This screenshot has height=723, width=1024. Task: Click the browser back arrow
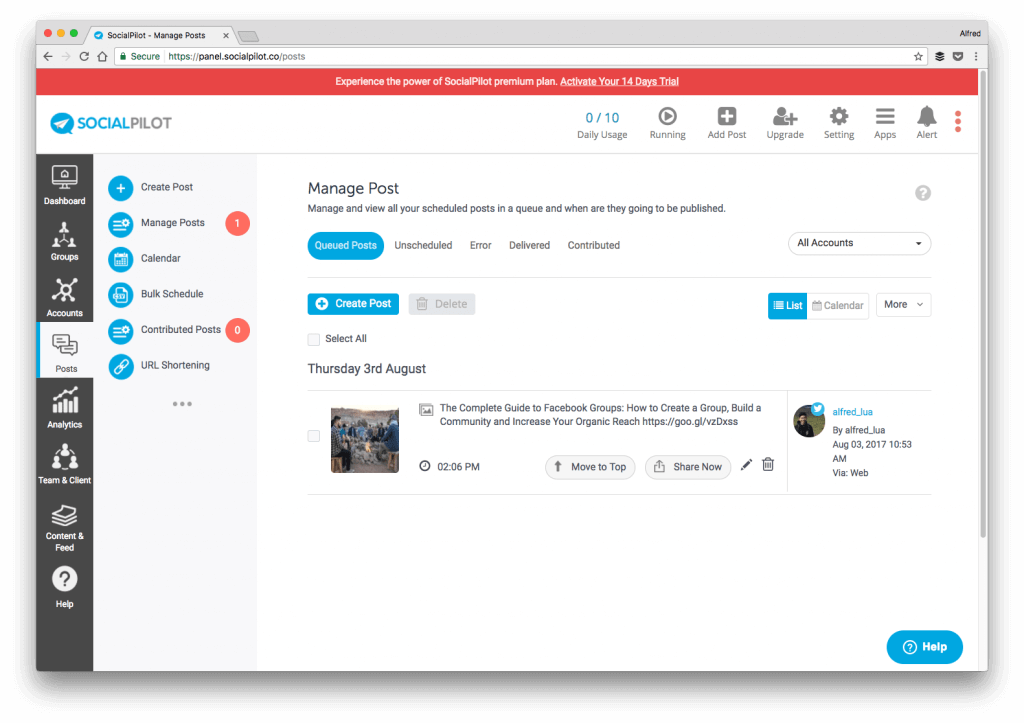click(x=48, y=57)
